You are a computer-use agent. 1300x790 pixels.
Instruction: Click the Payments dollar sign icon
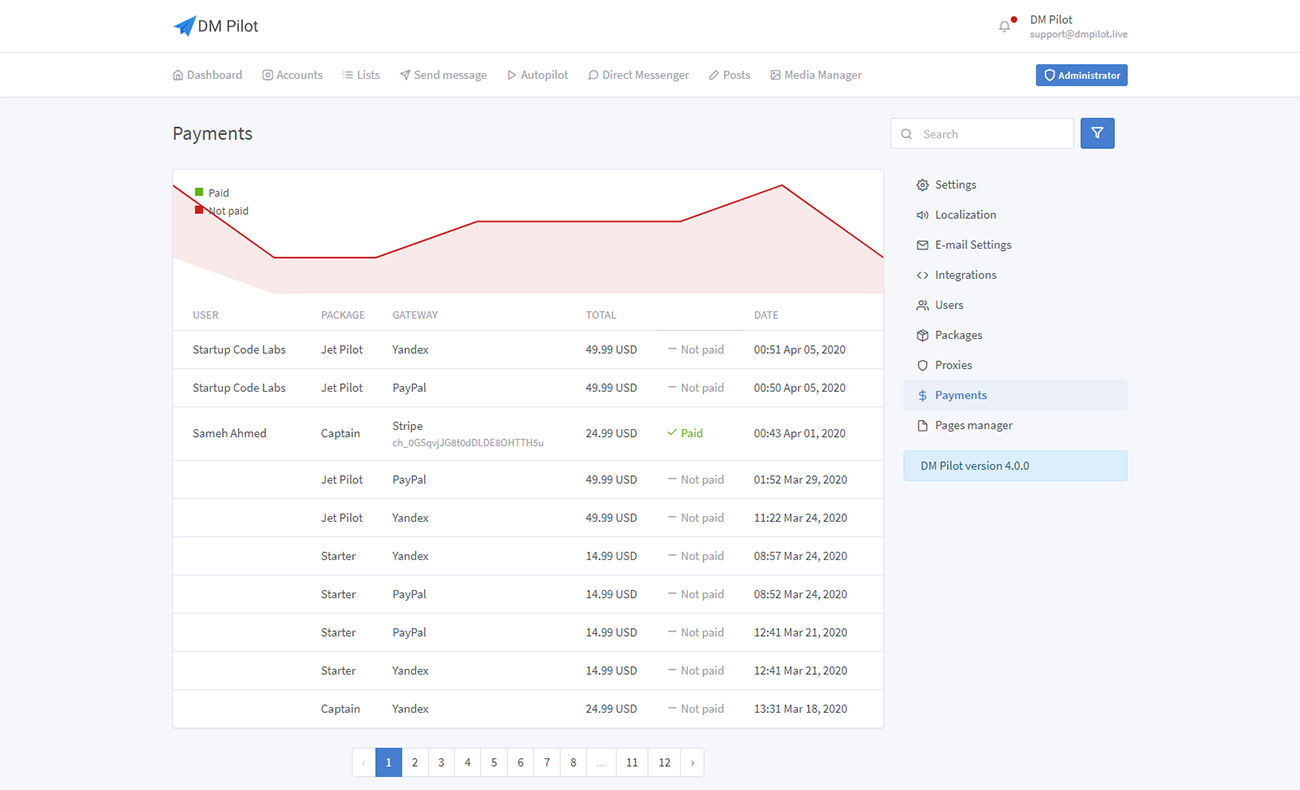pos(922,395)
